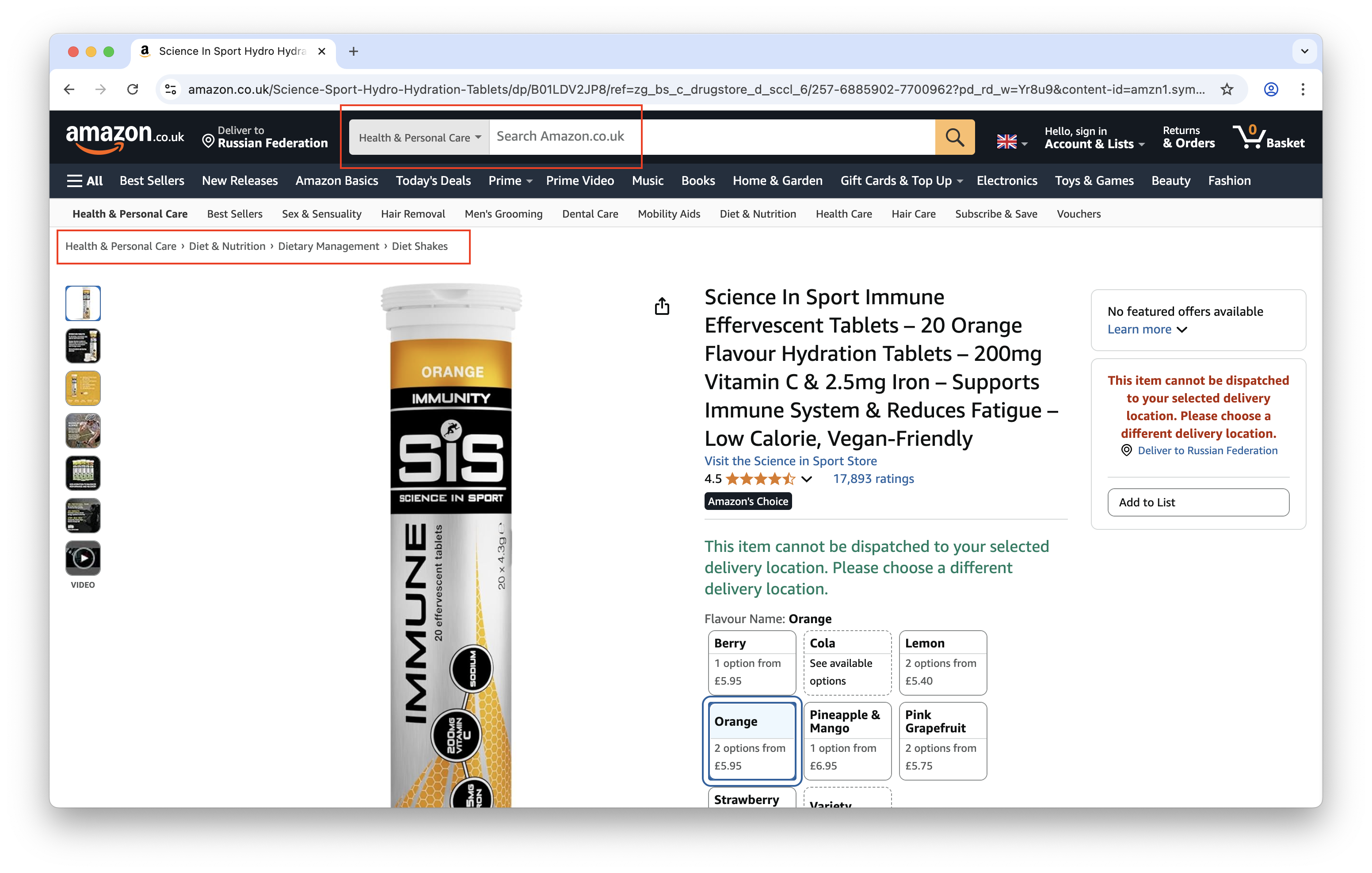Screen dimensions: 1372x873
Task: Select the second product thumbnail
Action: 83,345
